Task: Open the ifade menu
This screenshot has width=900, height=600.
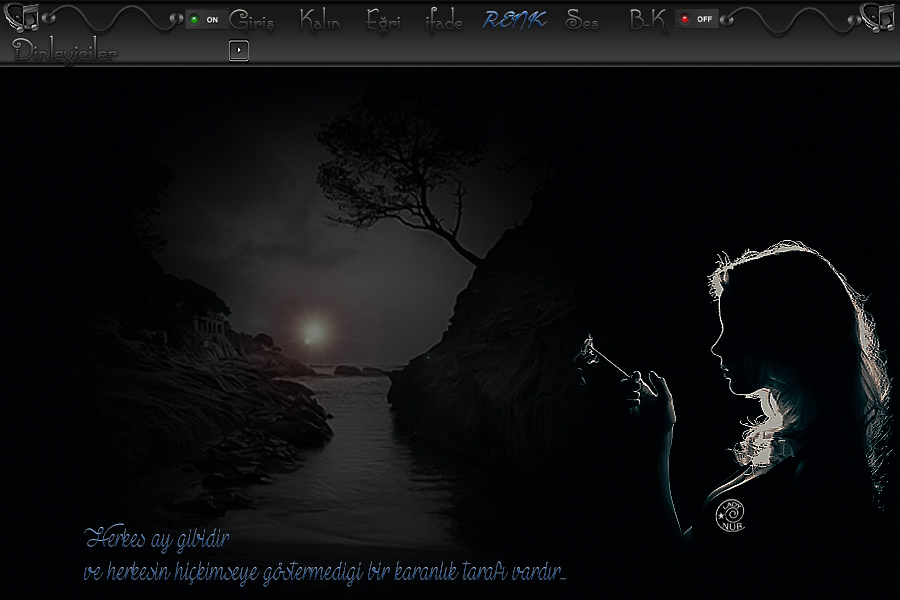Action: tap(444, 20)
